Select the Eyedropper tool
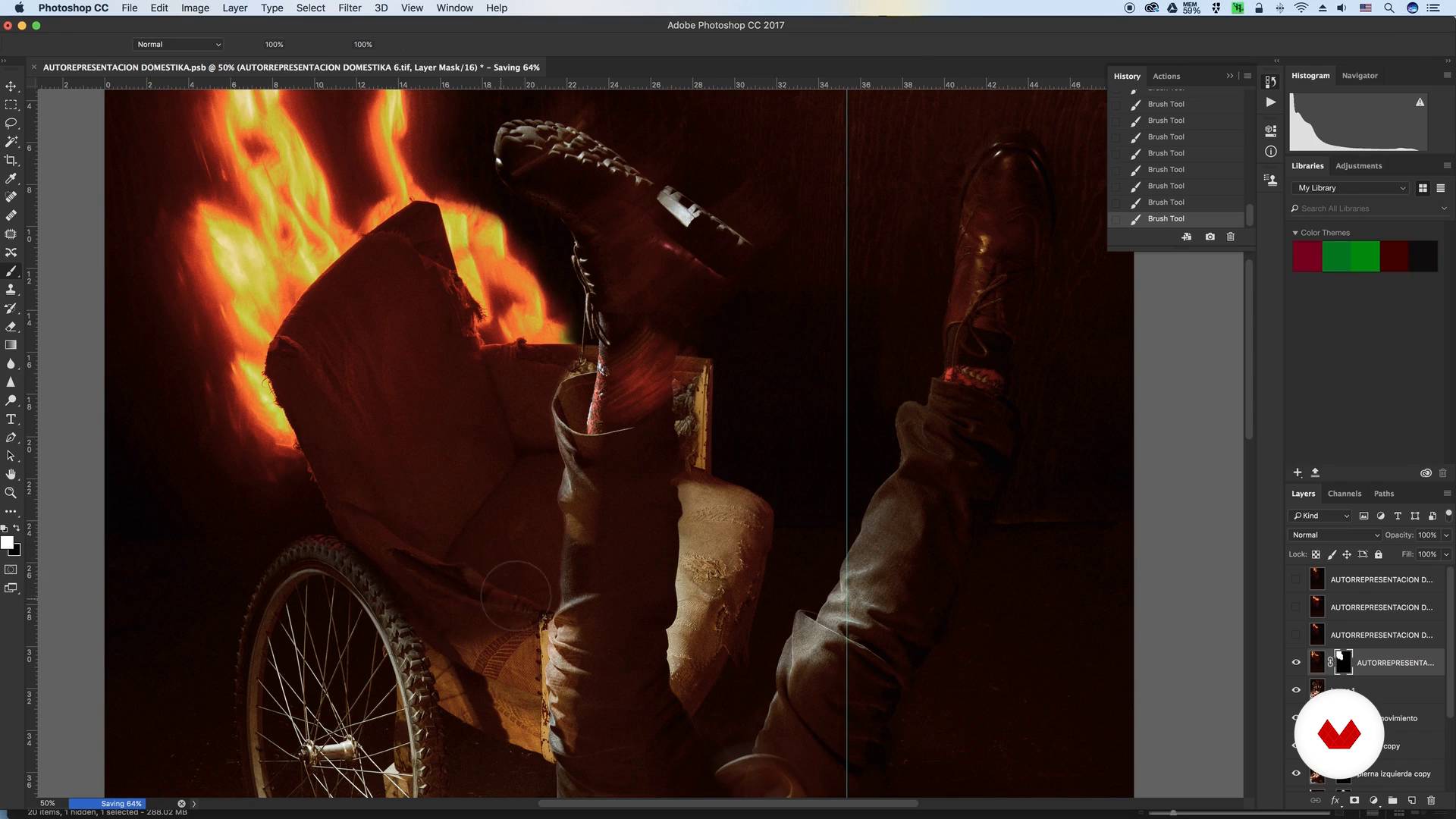 click(11, 179)
